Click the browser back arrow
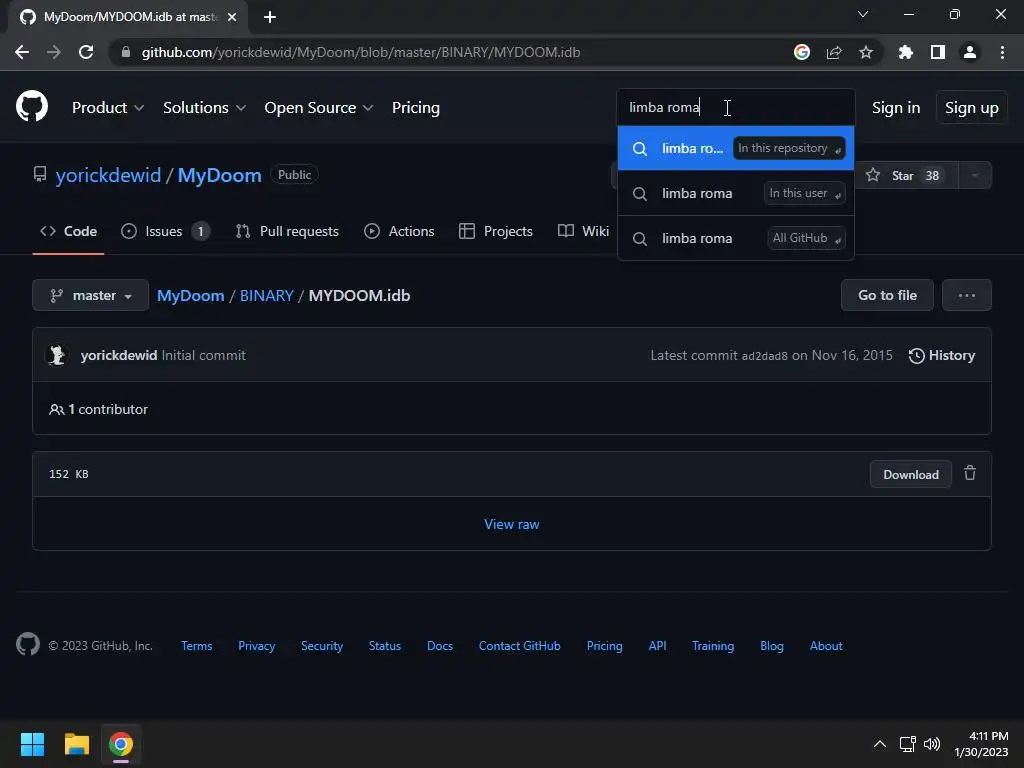 (x=22, y=52)
